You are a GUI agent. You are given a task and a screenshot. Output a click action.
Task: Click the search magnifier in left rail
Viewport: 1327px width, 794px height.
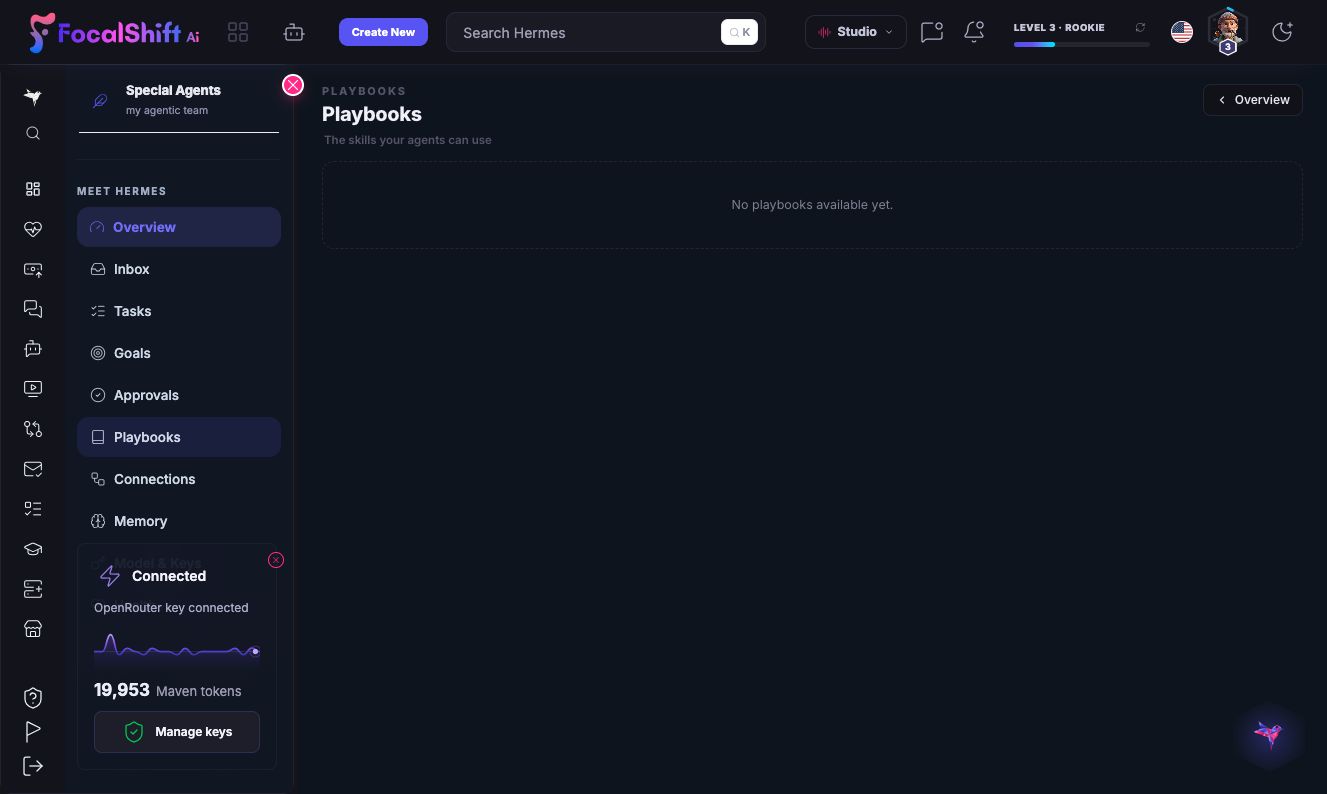(x=33, y=133)
